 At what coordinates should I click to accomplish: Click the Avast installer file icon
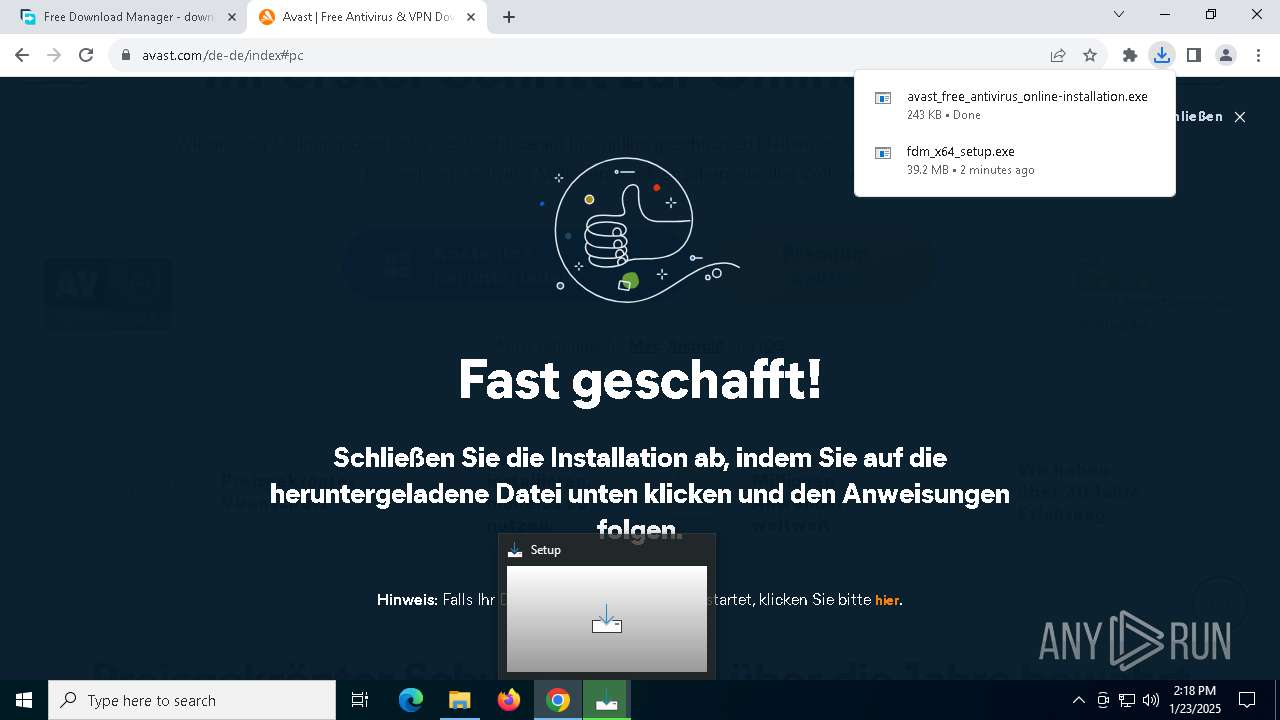[x=883, y=98]
